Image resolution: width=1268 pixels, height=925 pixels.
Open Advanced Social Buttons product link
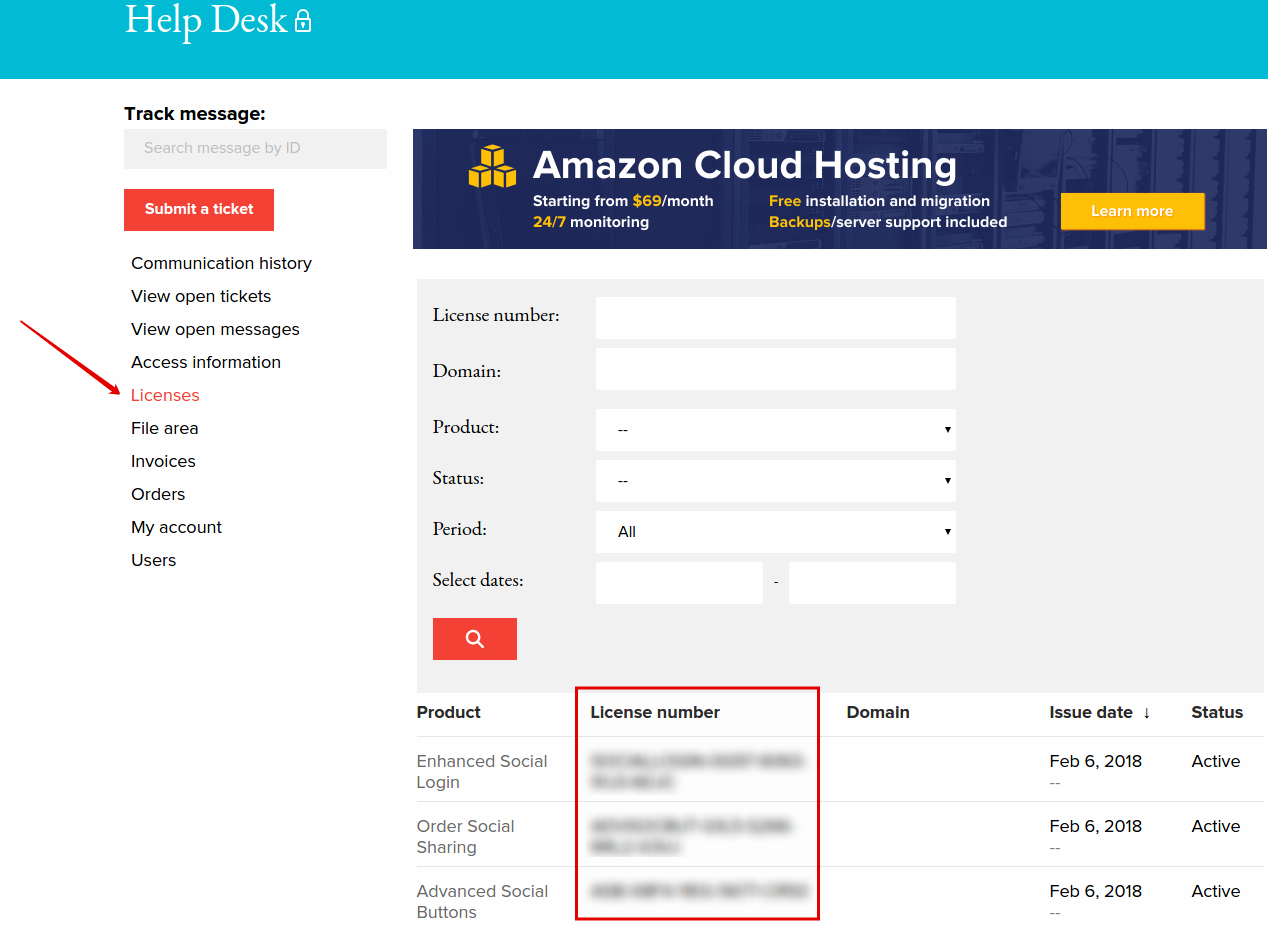[482, 901]
